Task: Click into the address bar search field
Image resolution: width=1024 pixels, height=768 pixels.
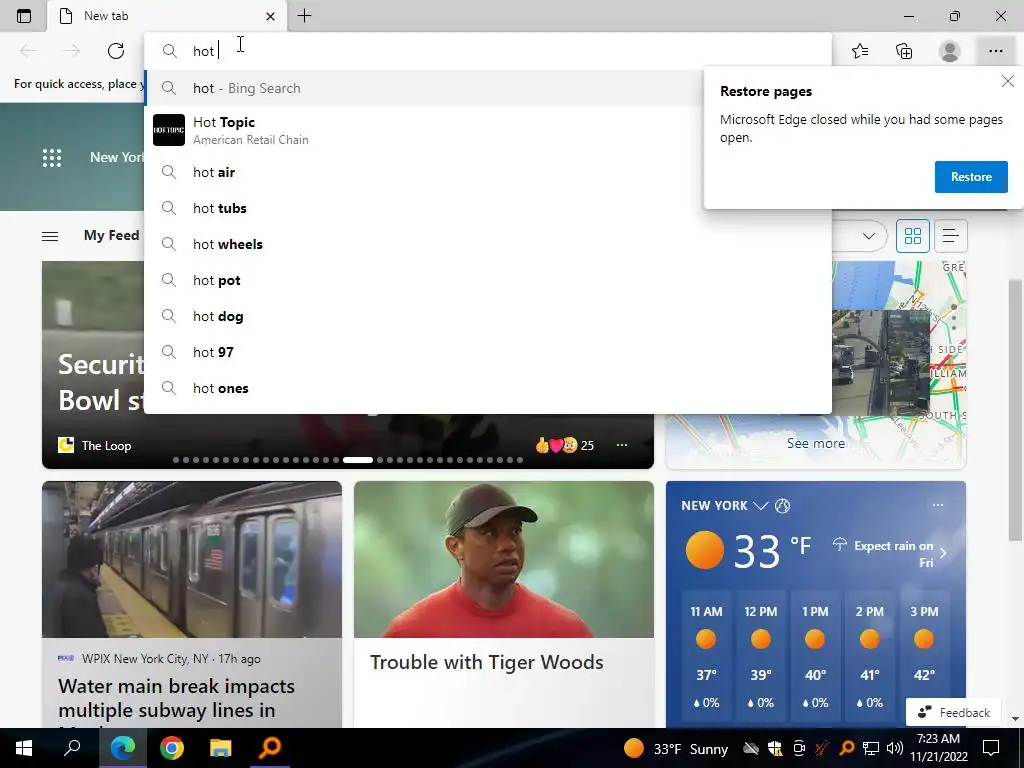Action: point(488,51)
